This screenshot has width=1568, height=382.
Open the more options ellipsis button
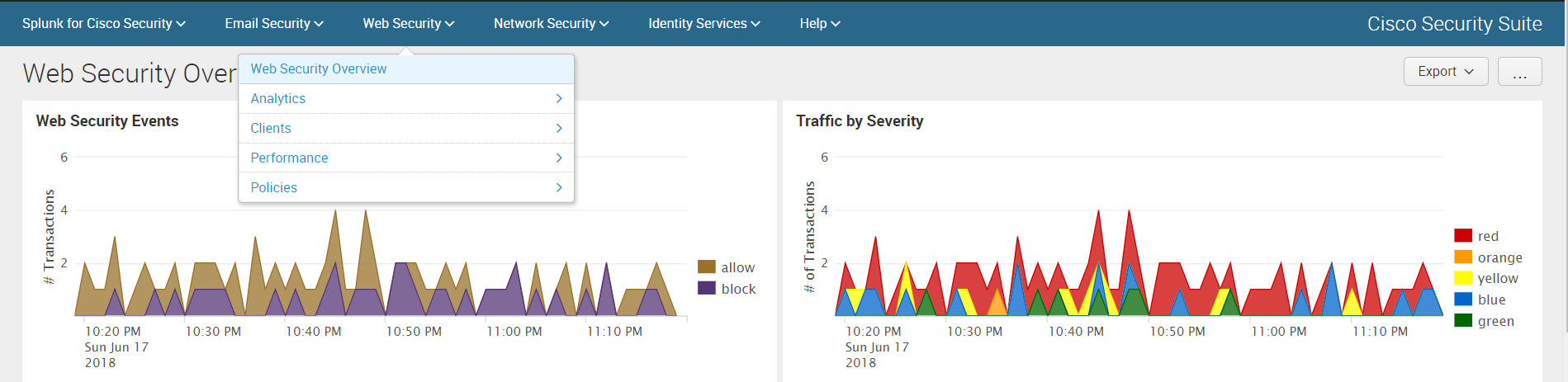(x=1519, y=72)
